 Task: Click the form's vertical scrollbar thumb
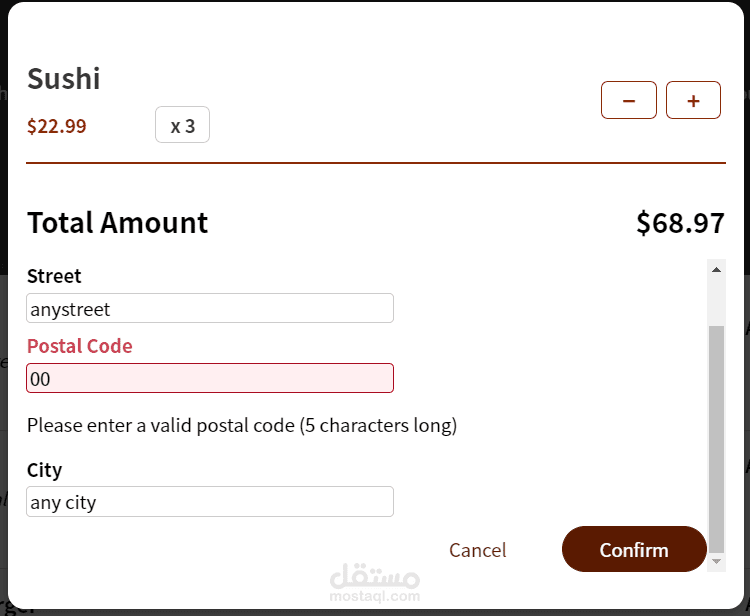(x=716, y=440)
